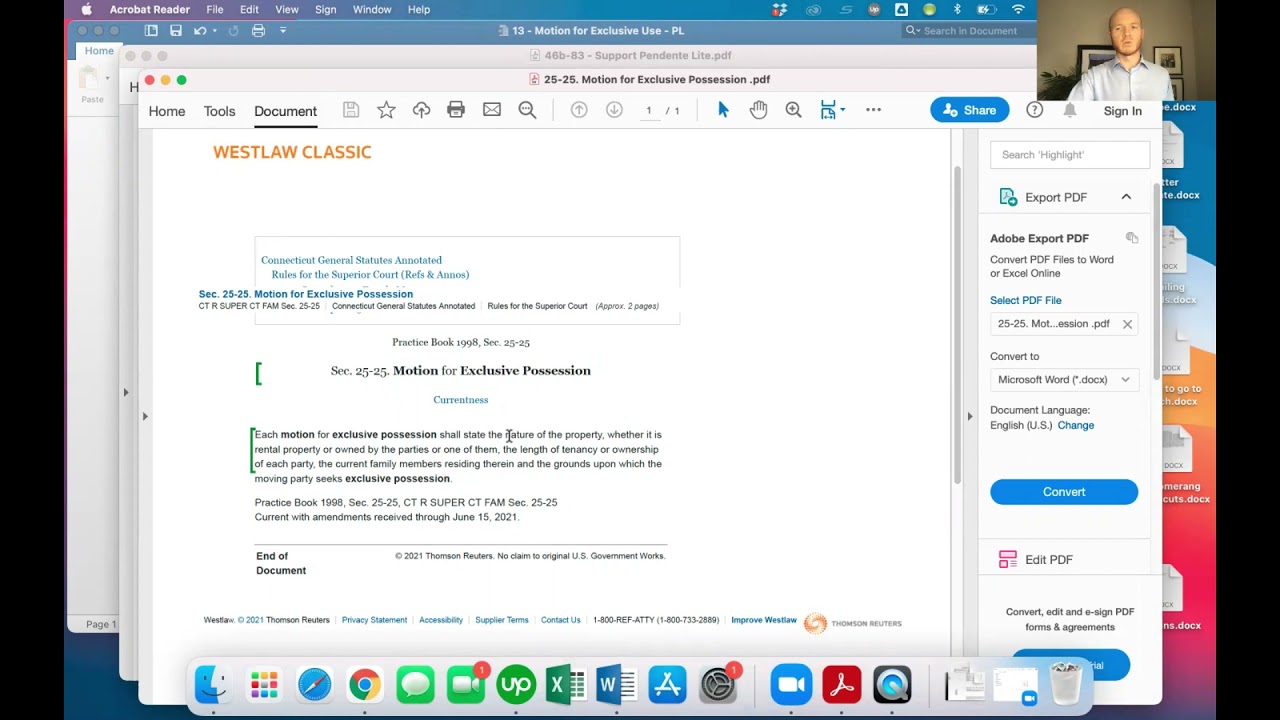Show more tools via the ellipsis button
The height and width of the screenshot is (720, 1280).
(x=873, y=110)
